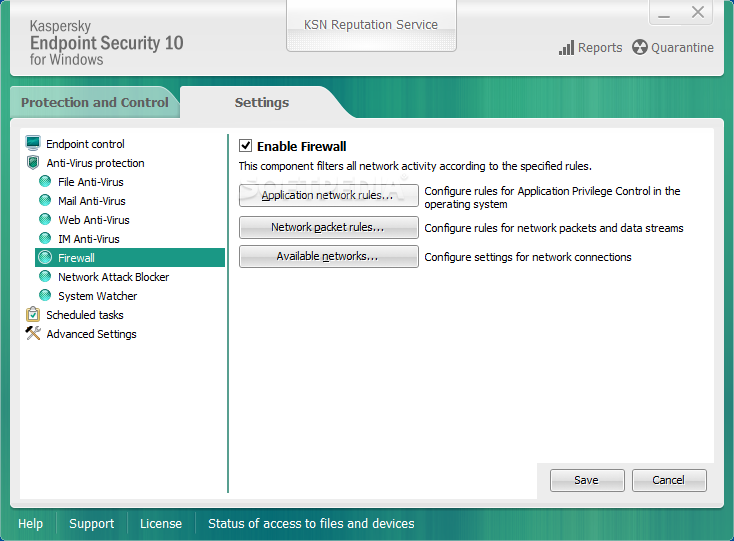This screenshot has height=541, width=734.
Task: Click the File Anti-Virus status orb icon
Action: tap(45, 182)
